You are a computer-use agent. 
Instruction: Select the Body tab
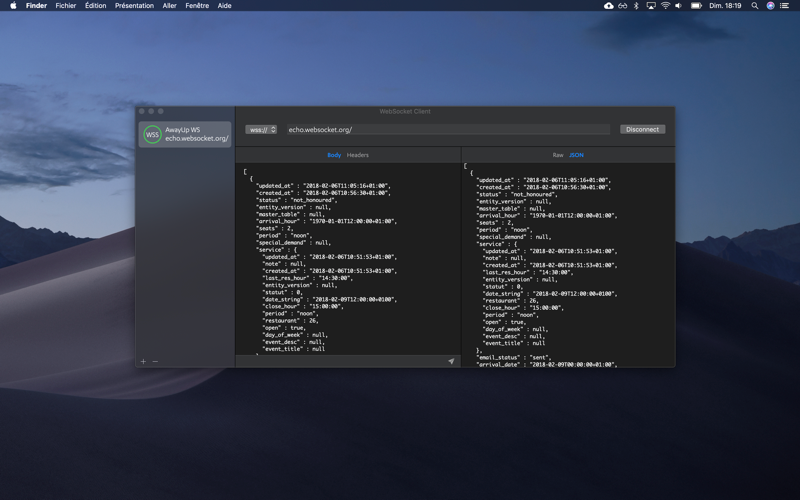(x=334, y=155)
